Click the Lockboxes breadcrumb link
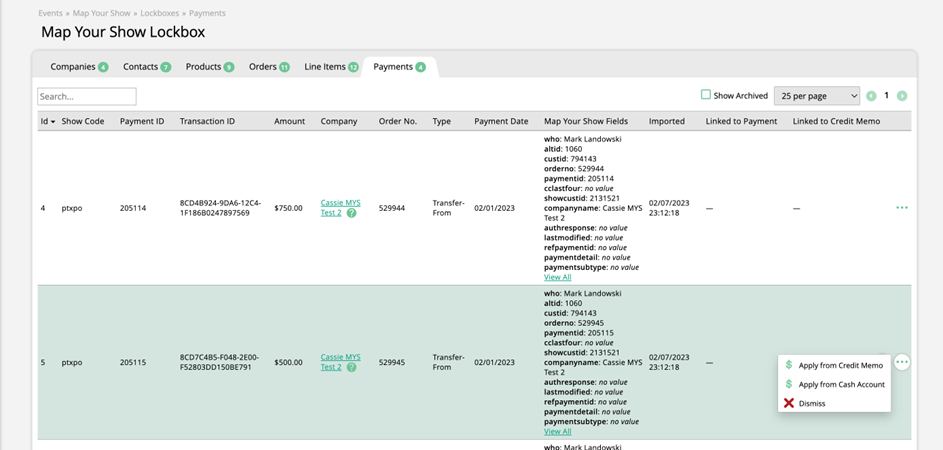 pyautogui.click(x=160, y=13)
